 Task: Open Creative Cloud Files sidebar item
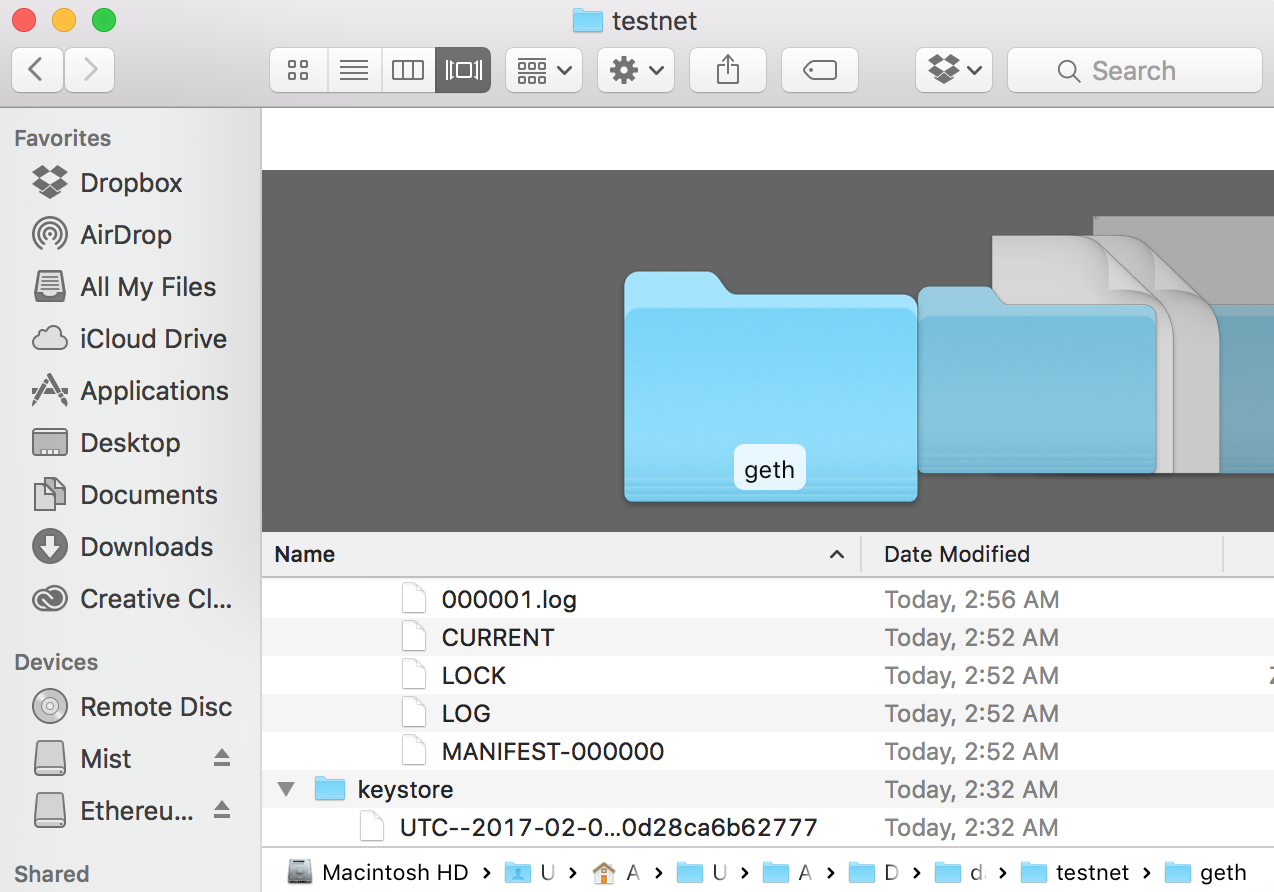pyautogui.click(x=130, y=599)
